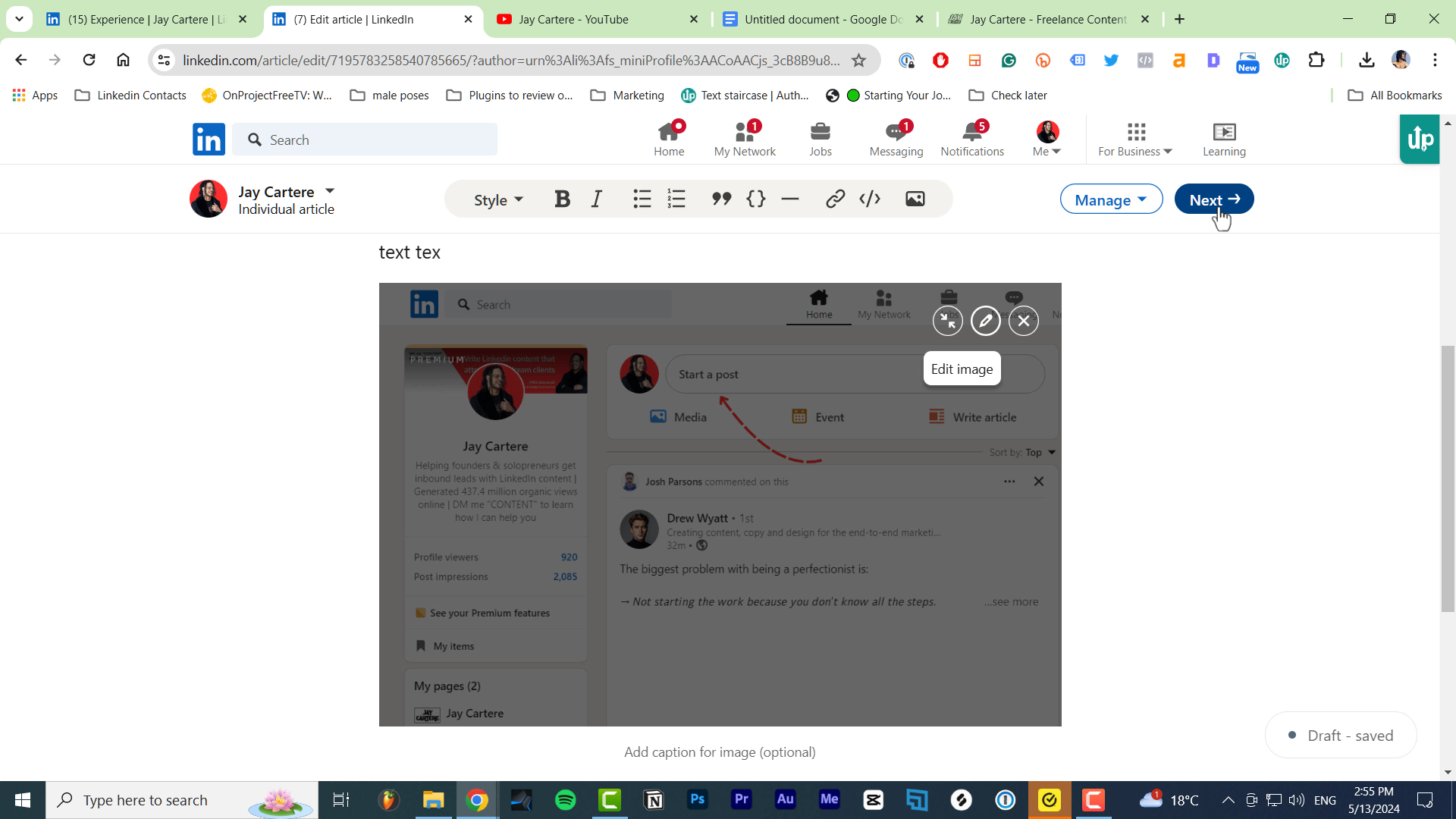Click the image caption input field

[x=719, y=752]
